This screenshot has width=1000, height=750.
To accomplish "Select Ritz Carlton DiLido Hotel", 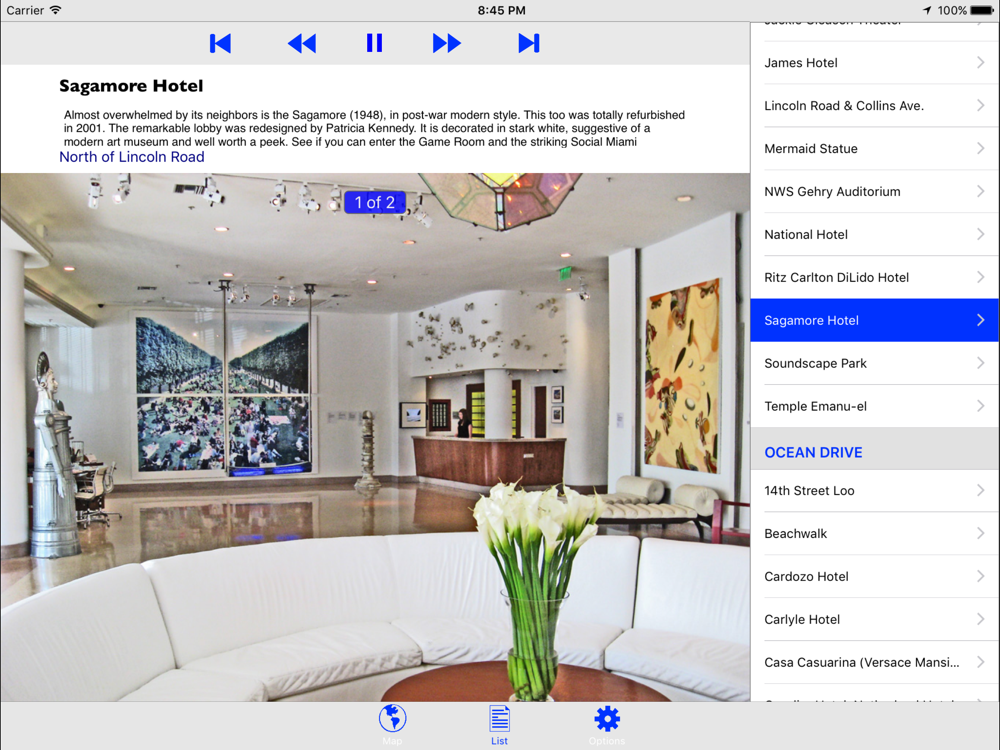I will [874, 277].
